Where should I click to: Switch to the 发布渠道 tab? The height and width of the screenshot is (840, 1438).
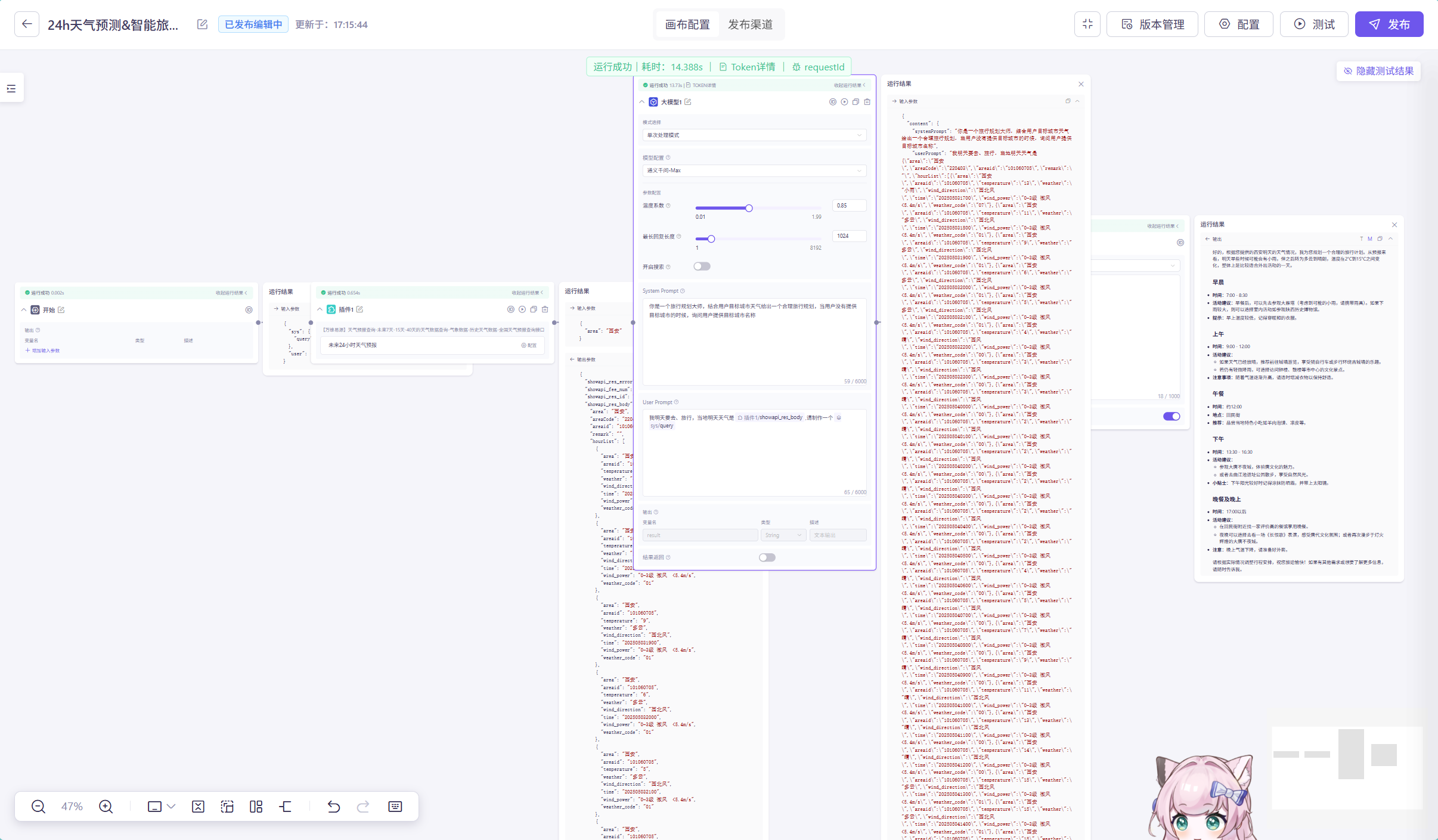pos(750,24)
